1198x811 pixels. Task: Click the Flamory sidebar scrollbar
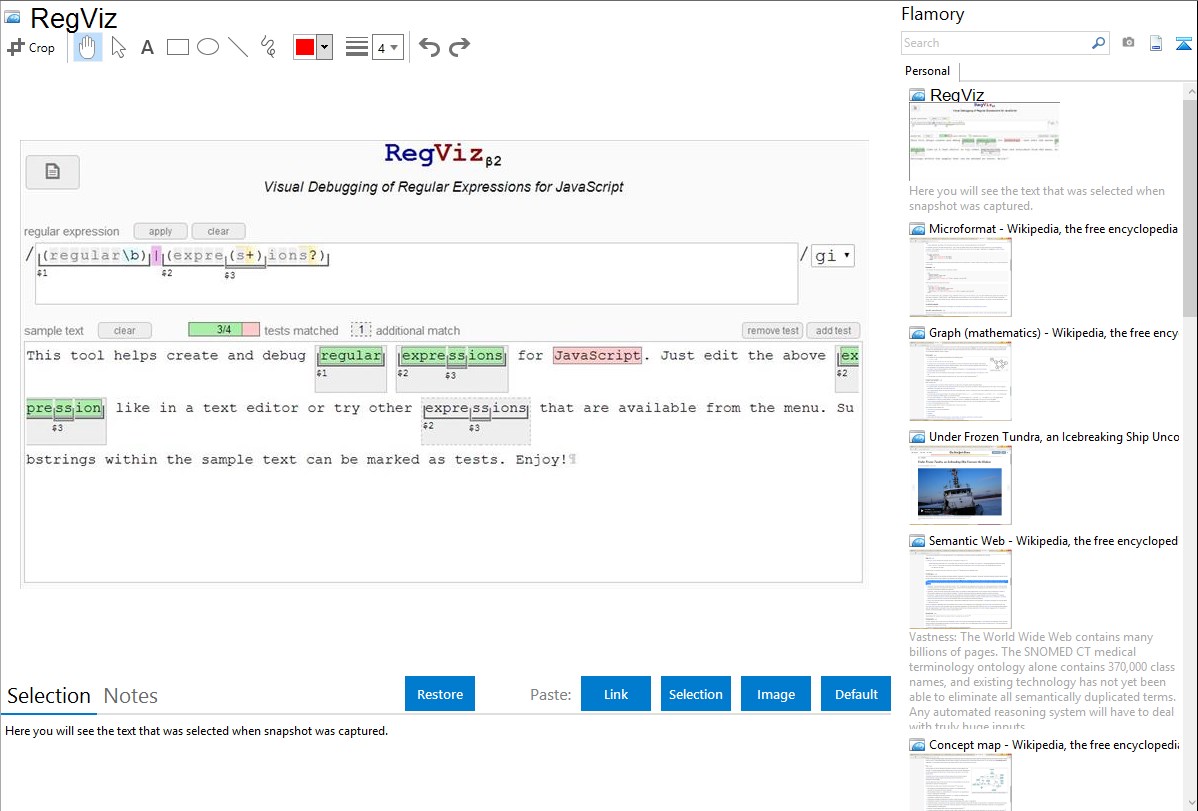pos(1190,206)
